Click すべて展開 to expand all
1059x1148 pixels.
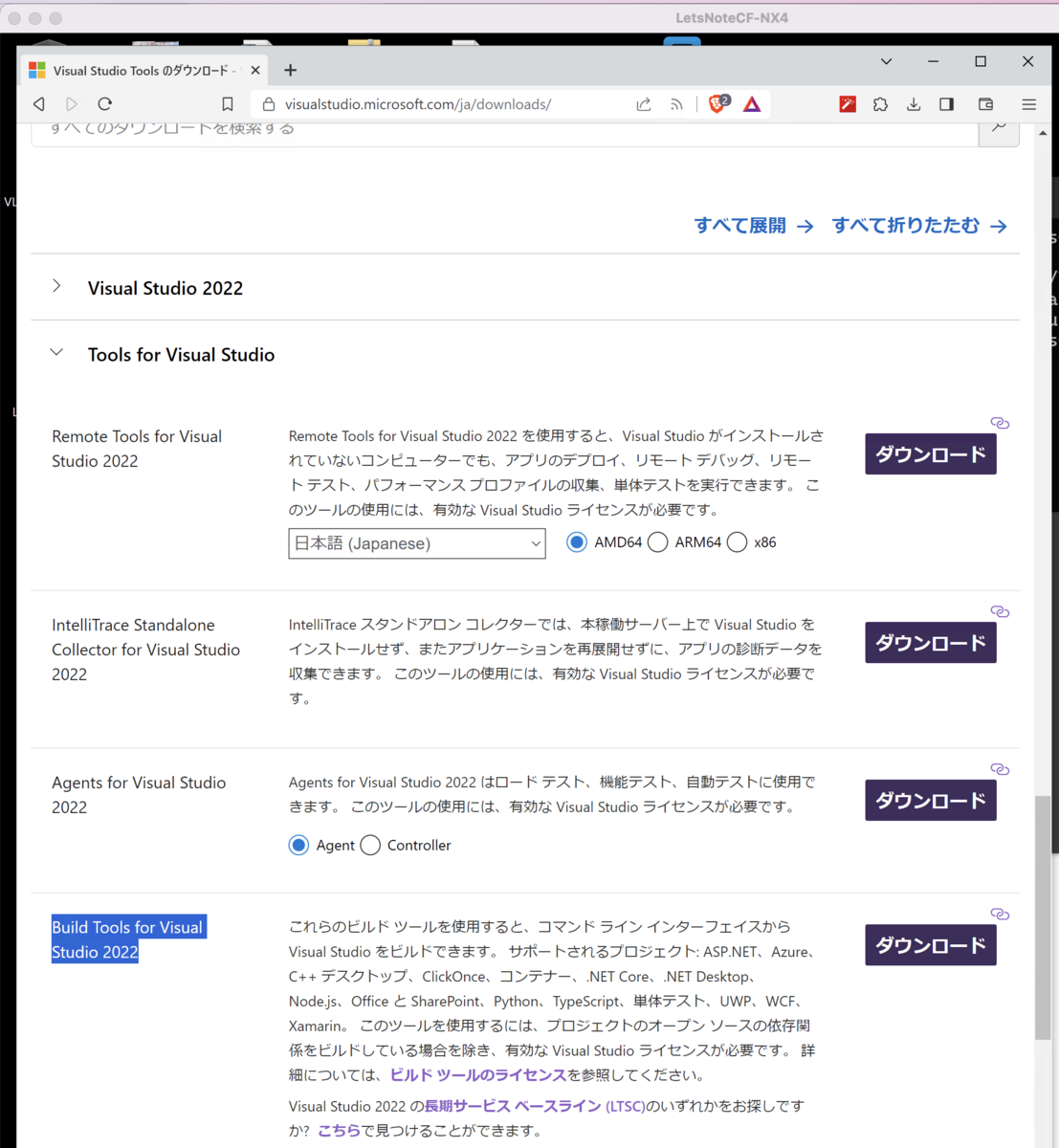[x=754, y=226]
